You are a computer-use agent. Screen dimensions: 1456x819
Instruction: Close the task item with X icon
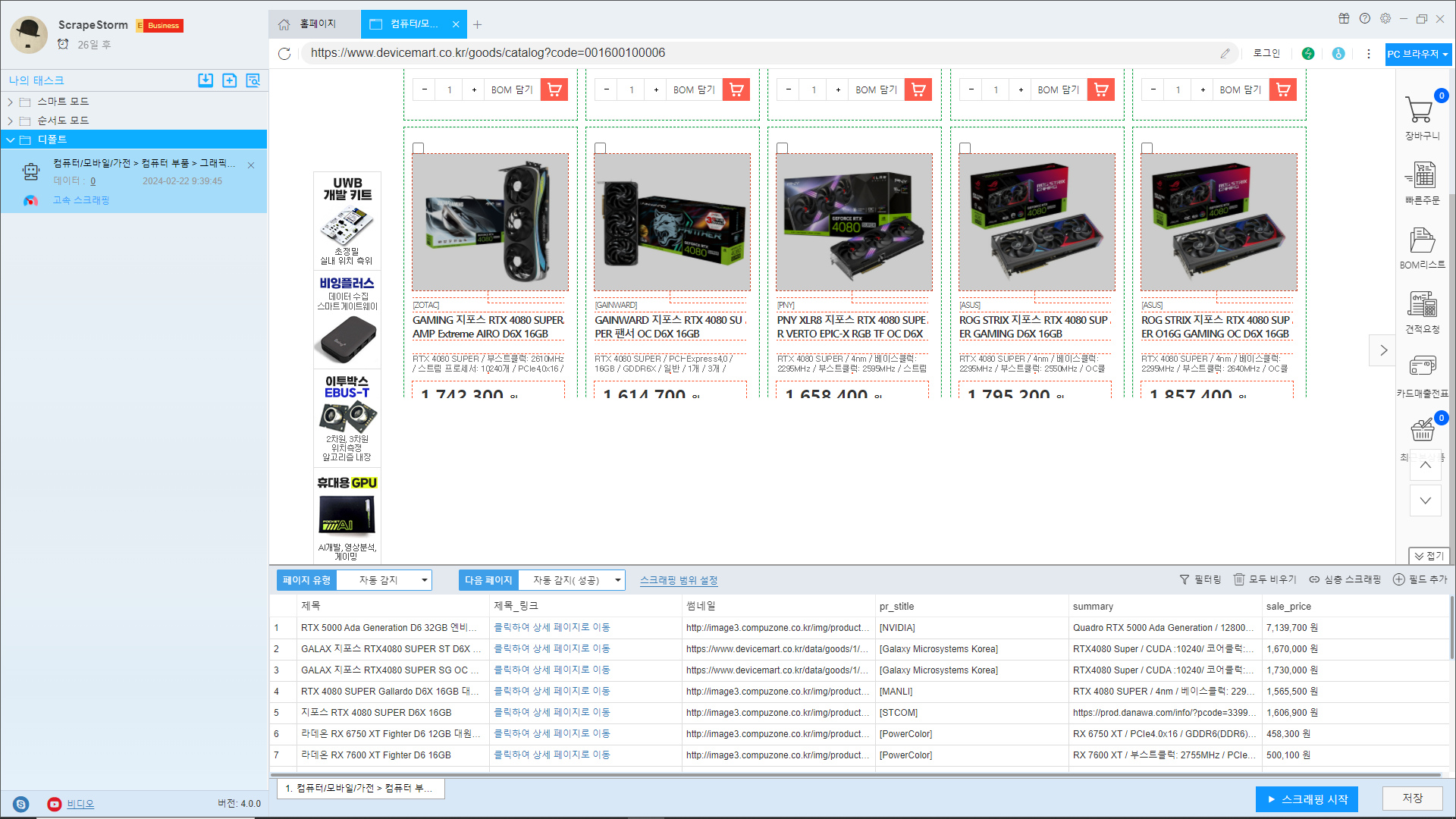tap(251, 165)
